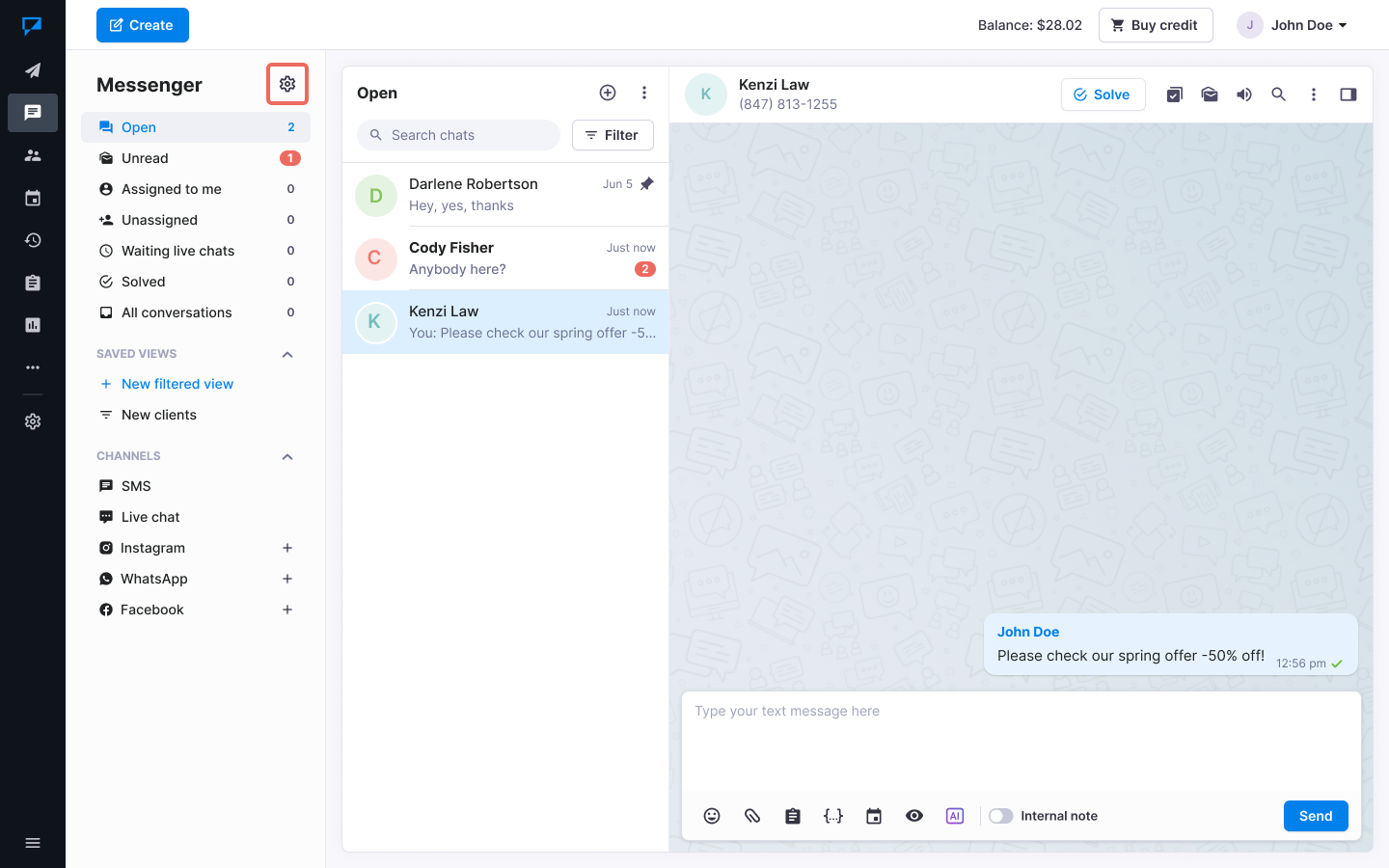The width and height of the screenshot is (1389, 868).
Task: Collapse the Channels section
Action: tap(287, 456)
